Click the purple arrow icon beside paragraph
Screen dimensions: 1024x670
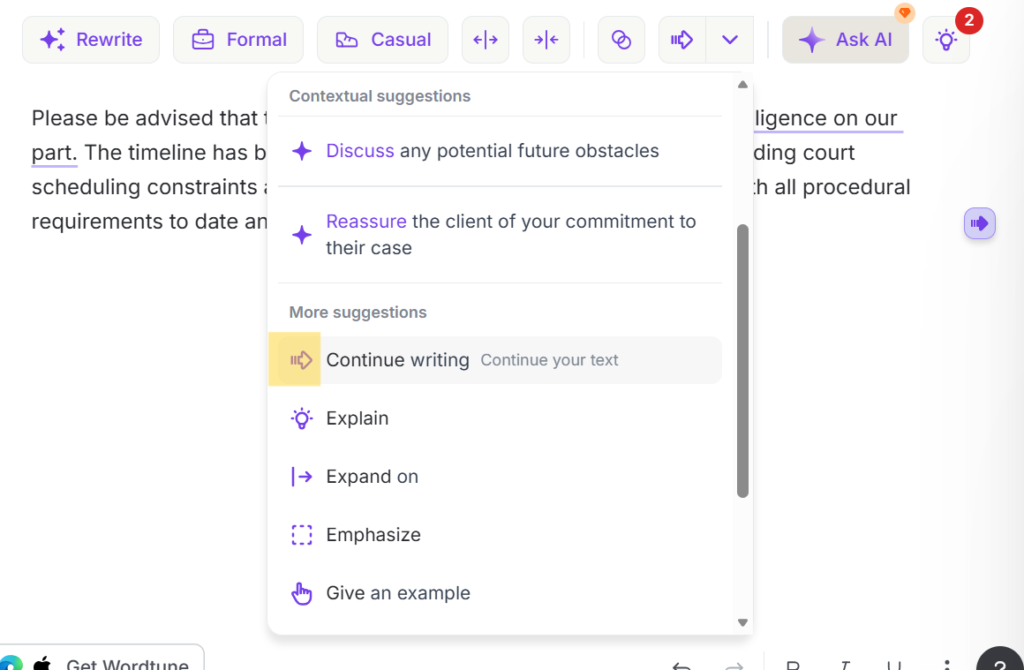tap(979, 223)
